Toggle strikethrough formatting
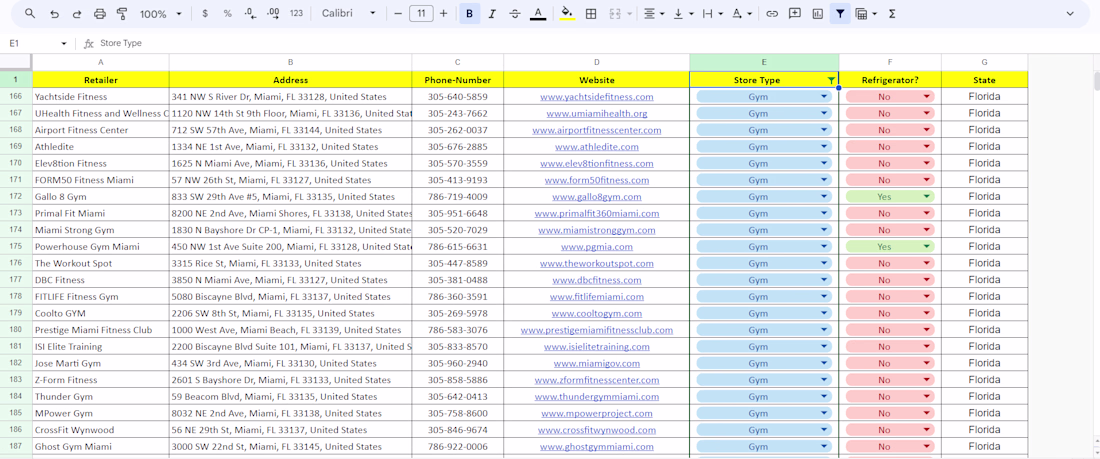Viewport: 1100px width, 459px height. point(515,13)
